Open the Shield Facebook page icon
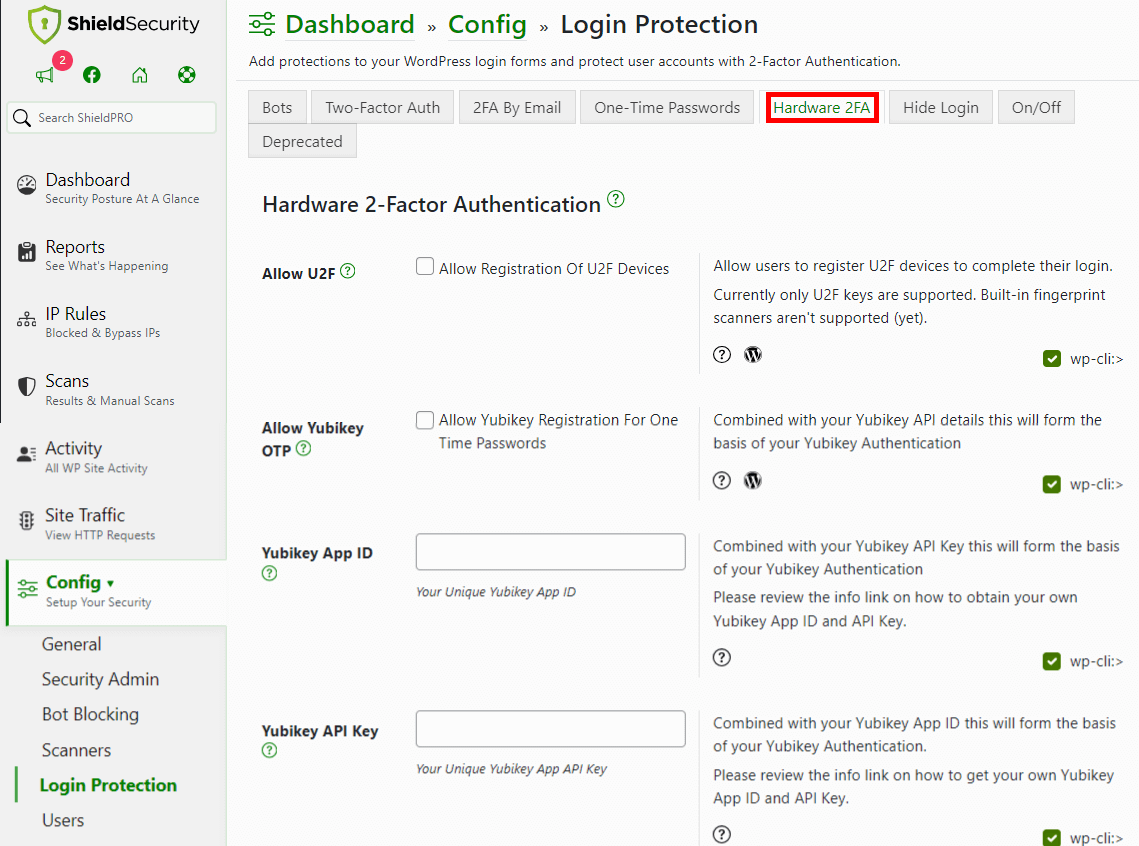 pos(91,75)
